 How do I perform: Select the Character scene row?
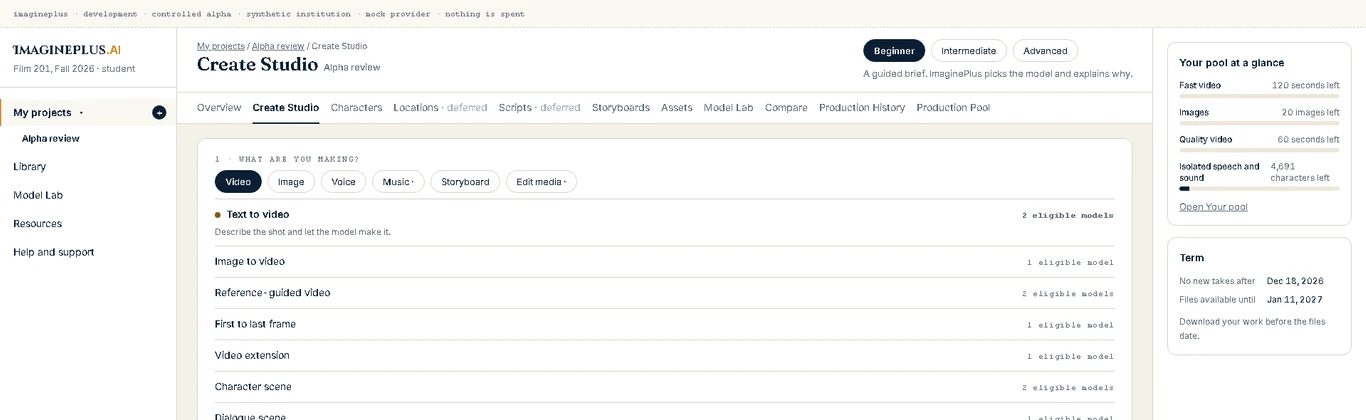[x=664, y=386]
